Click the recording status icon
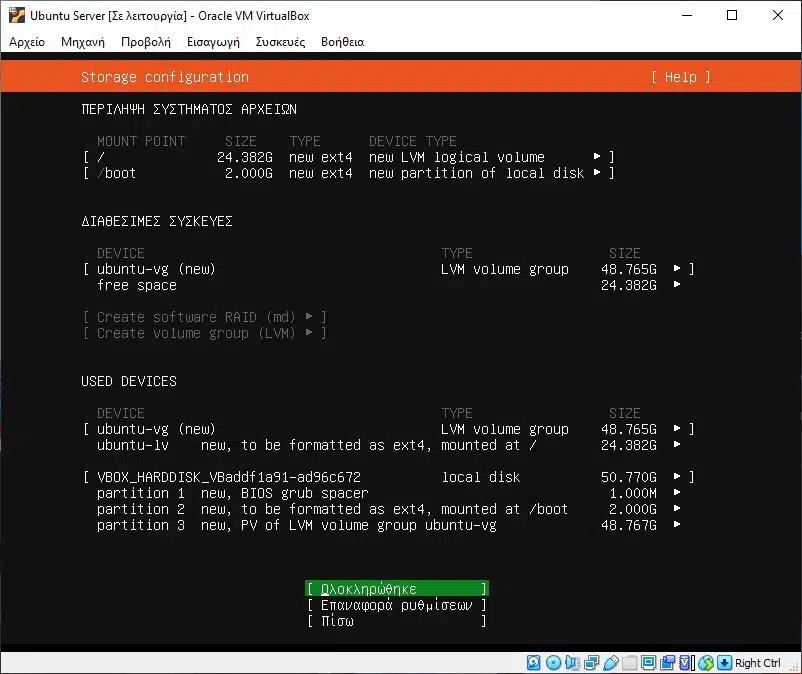Image resolution: width=802 pixels, height=674 pixels. click(x=667, y=663)
